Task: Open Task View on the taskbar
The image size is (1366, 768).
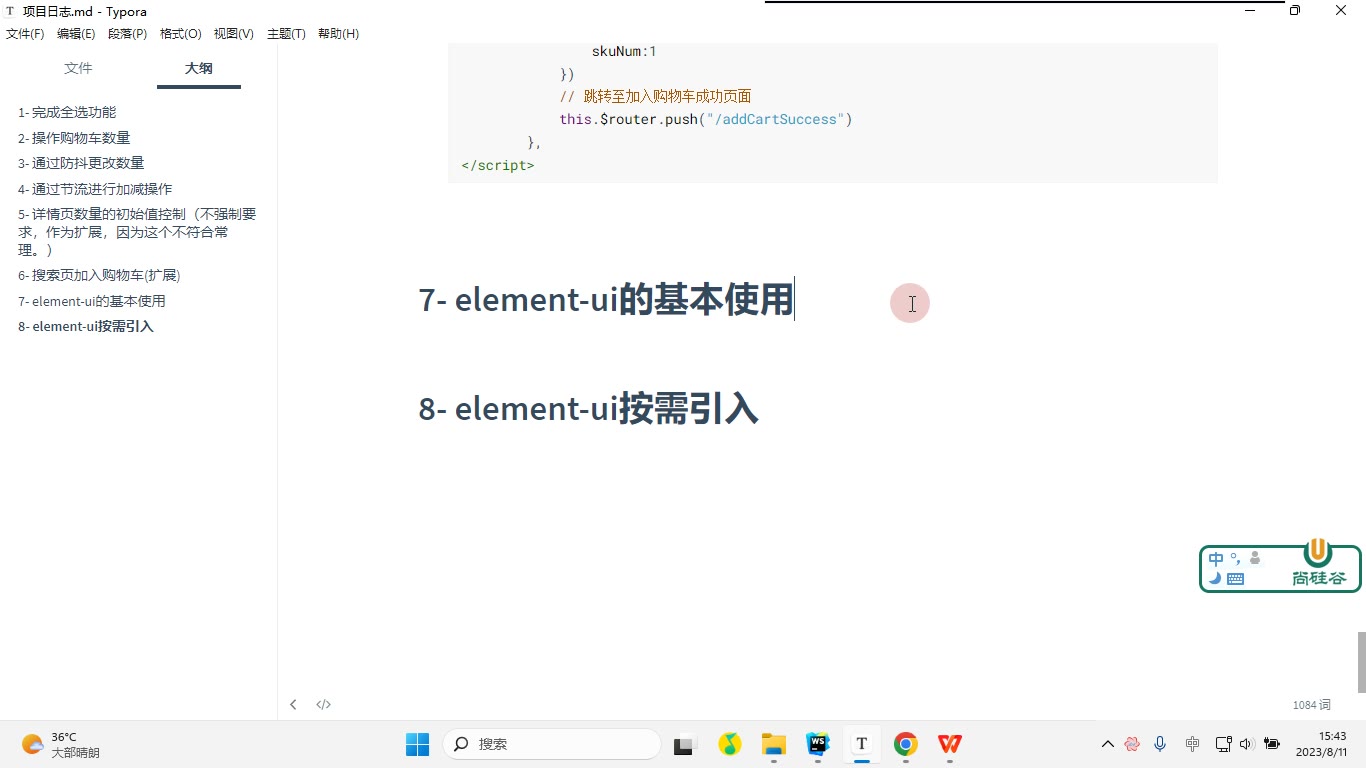Action: (684, 744)
